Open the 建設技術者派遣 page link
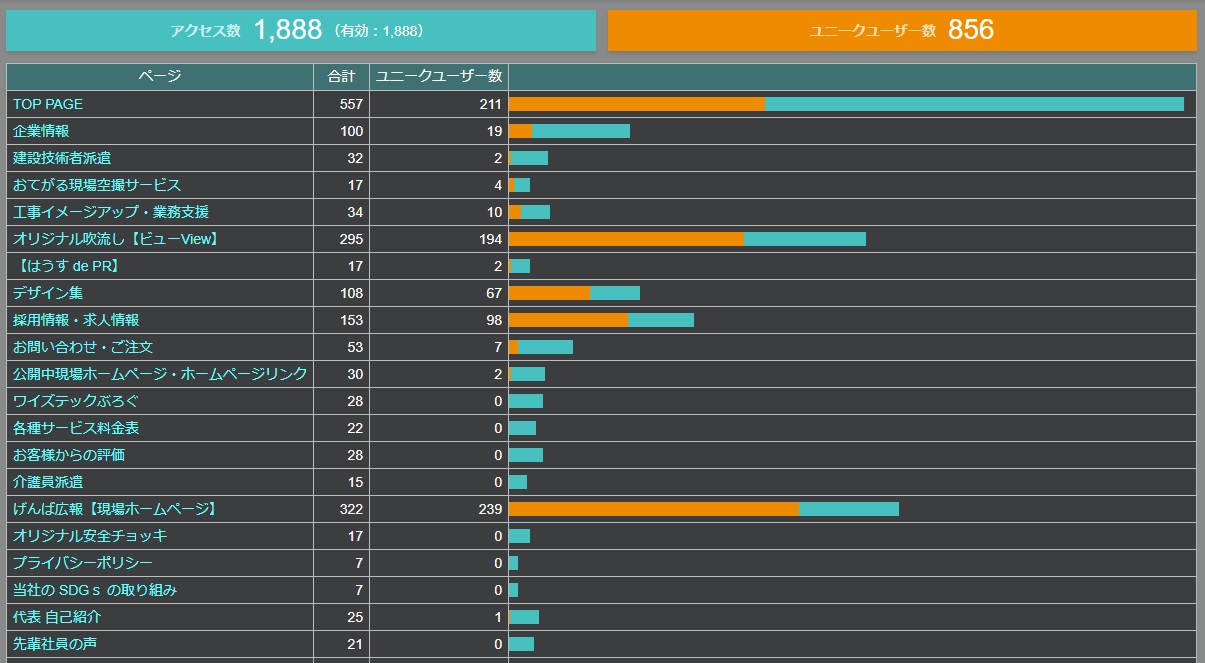1205x663 pixels. click(62, 158)
